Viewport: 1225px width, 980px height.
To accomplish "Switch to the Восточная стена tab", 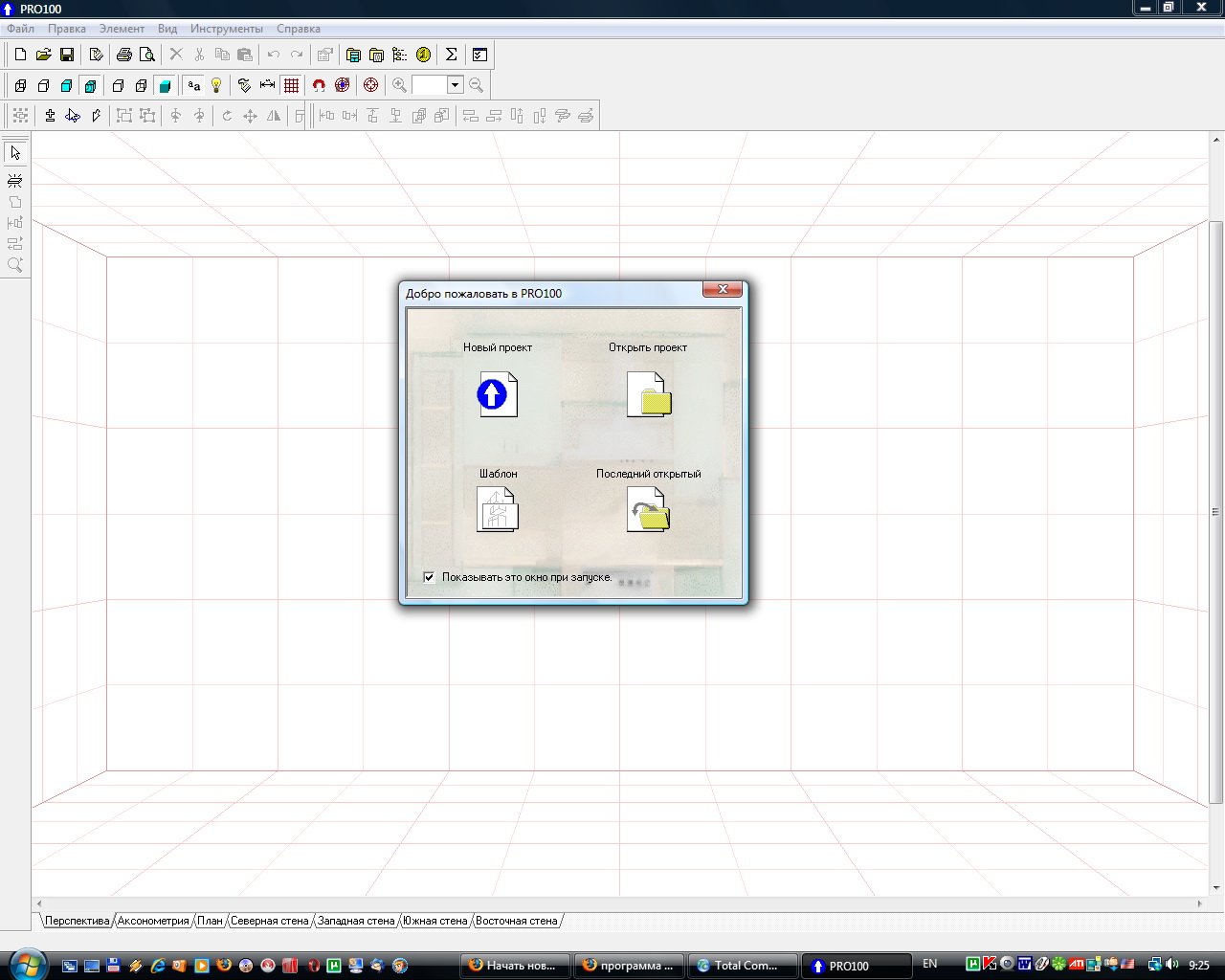I will tap(517, 921).
